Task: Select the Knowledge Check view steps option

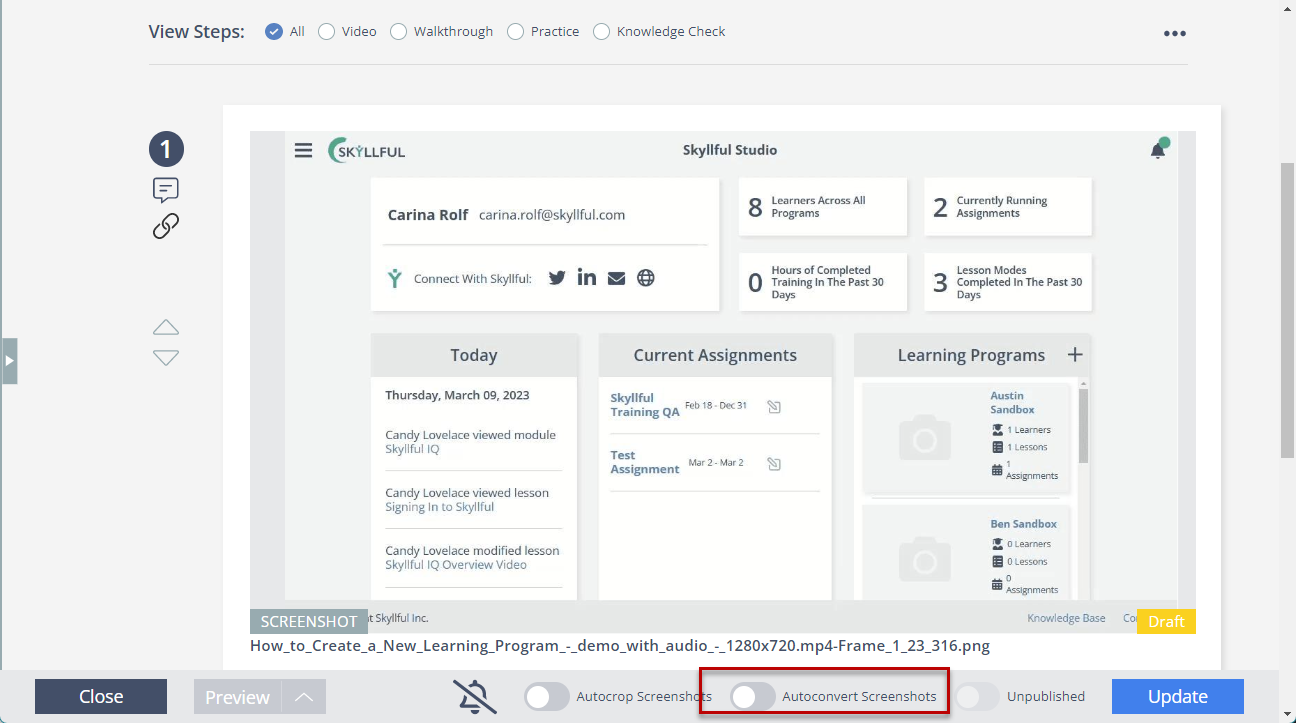Action: (602, 32)
